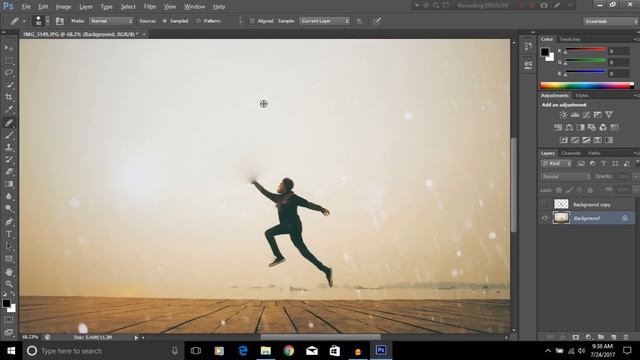
Task: Select the Rectangular Marquee tool
Action: coord(9,60)
